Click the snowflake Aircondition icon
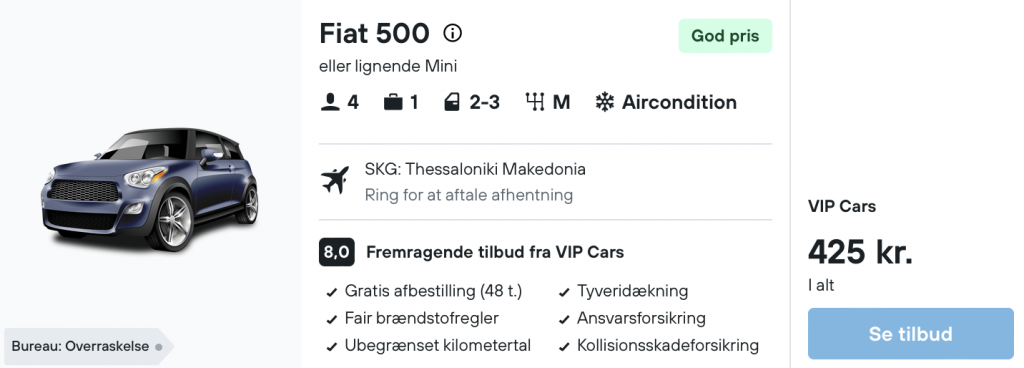The width and height of the screenshot is (1024, 368). point(605,102)
